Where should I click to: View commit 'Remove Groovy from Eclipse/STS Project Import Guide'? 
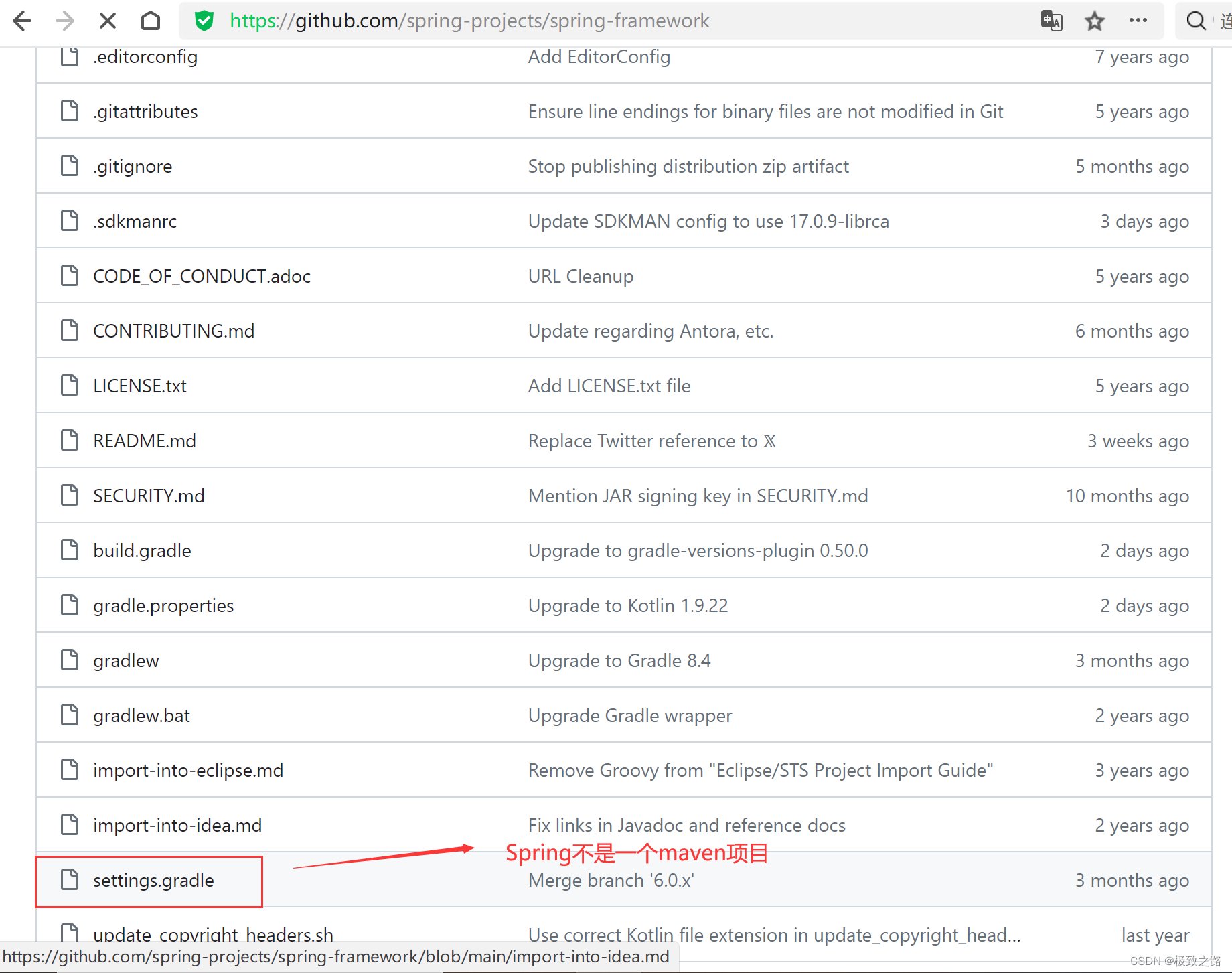coord(761,770)
